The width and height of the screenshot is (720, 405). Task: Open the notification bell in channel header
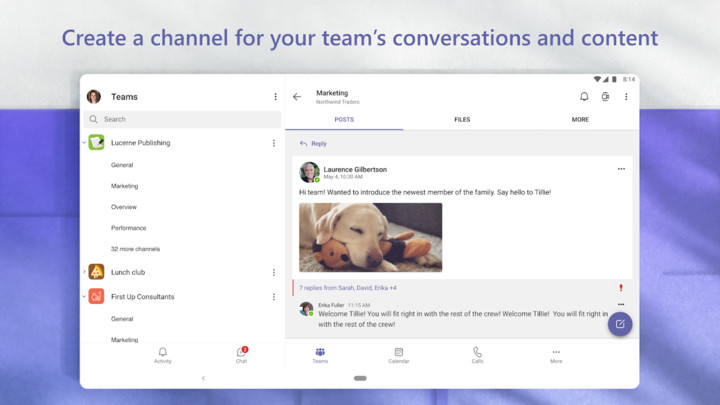(584, 97)
